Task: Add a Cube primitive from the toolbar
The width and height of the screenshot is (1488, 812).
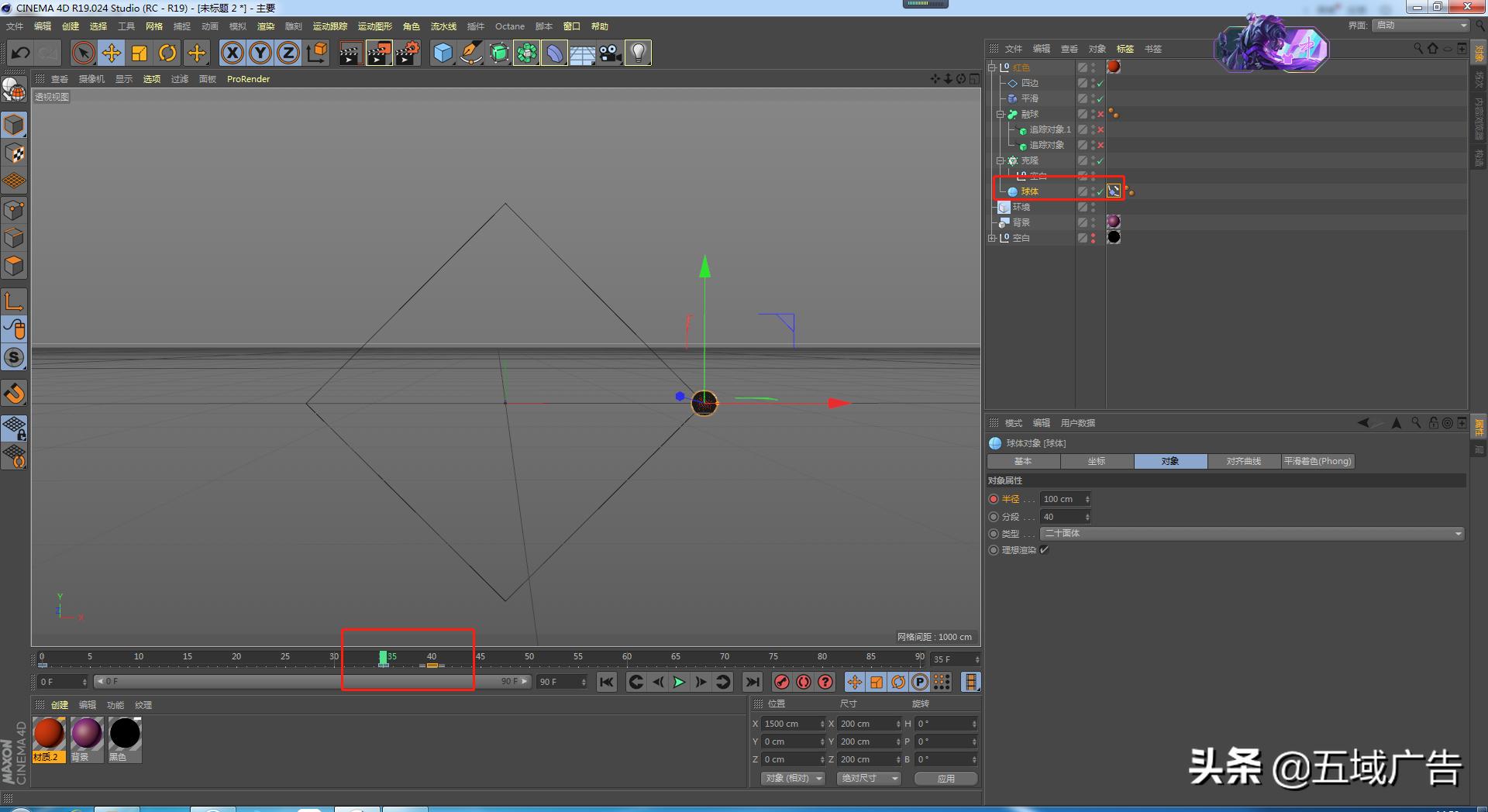Action: pos(443,53)
